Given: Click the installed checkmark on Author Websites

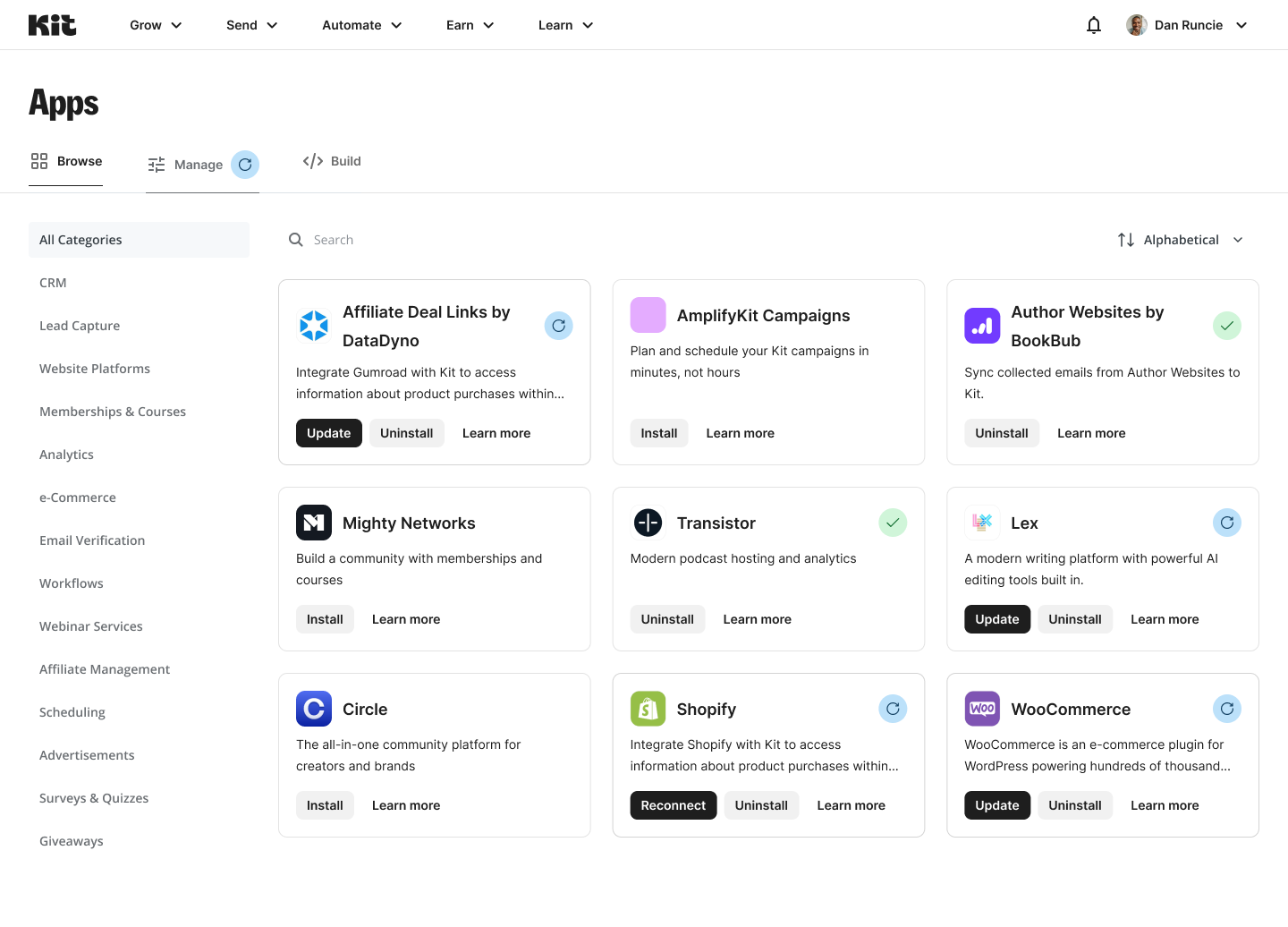Looking at the screenshot, I should point(1227,326).
